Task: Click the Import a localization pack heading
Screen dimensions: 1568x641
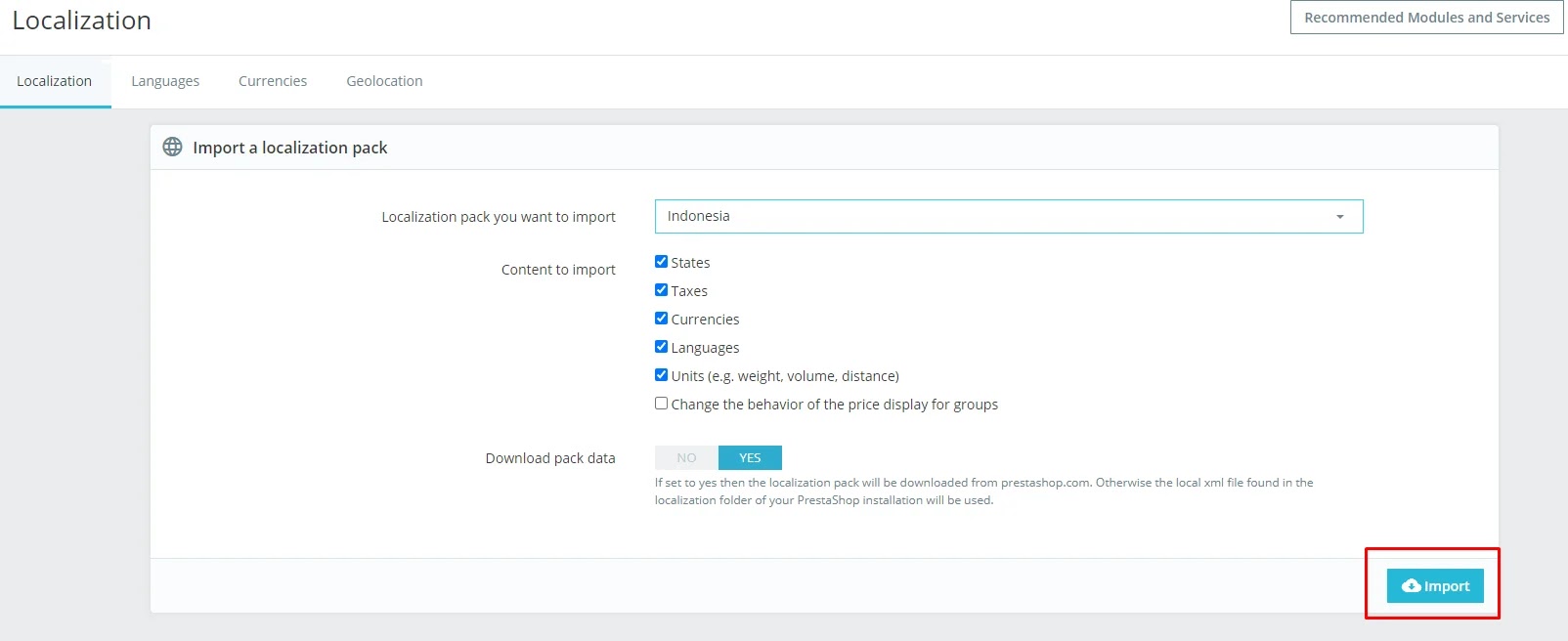Action: pos(290,148)
